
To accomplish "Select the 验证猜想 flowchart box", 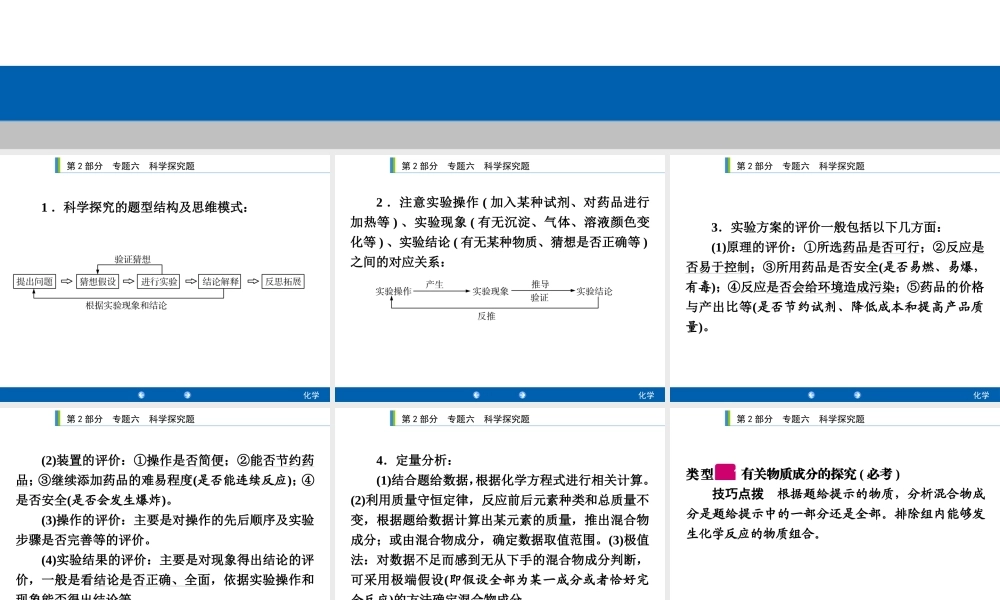I will [x=132, y=259].
